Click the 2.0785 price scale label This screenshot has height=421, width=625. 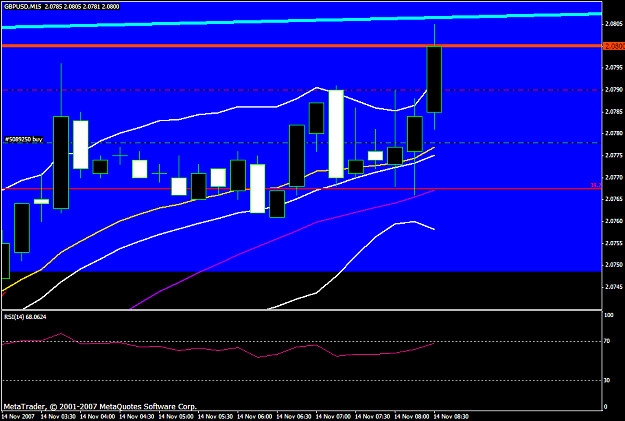tap(614, 112)
